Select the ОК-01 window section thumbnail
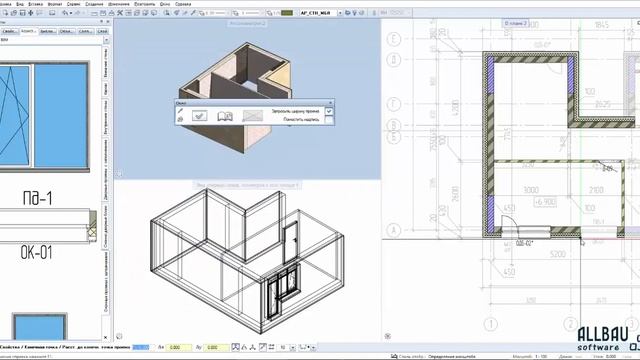640x360 pixels. coord(48,226)
